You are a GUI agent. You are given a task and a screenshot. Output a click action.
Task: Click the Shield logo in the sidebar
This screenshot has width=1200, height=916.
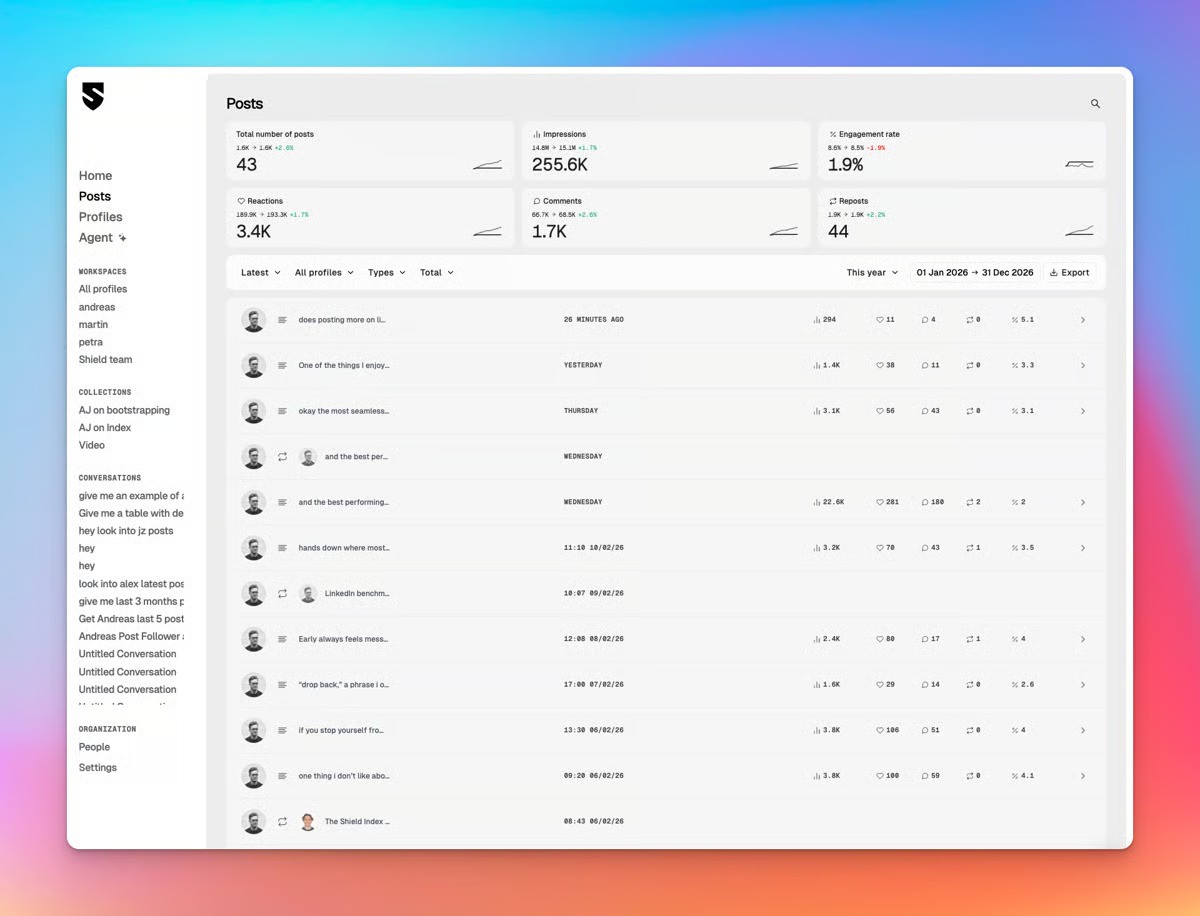pyautogui.click(x=93, y=96)
